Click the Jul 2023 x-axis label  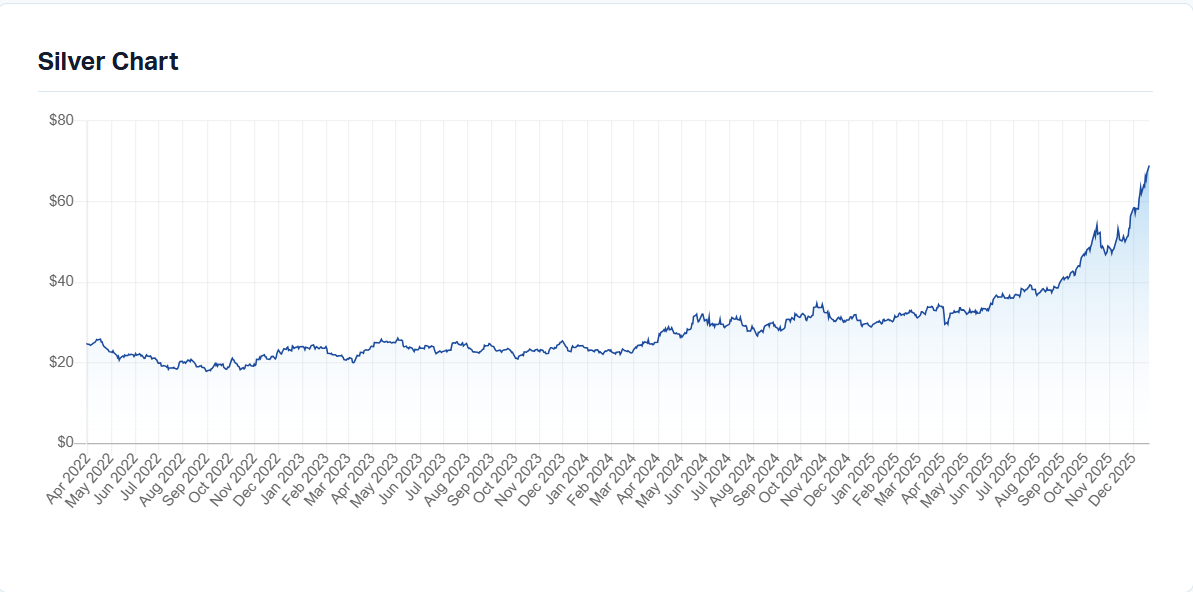pyautogui.click(x=424, y=478)
